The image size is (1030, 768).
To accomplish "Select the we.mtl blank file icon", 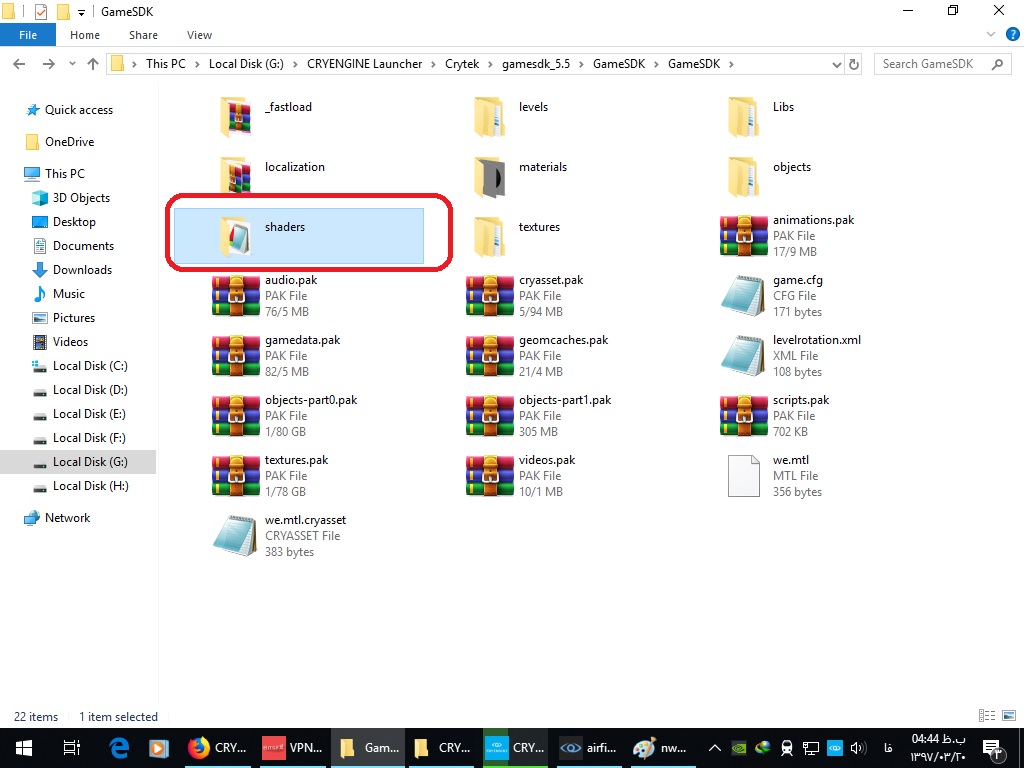I will [744, 476].
